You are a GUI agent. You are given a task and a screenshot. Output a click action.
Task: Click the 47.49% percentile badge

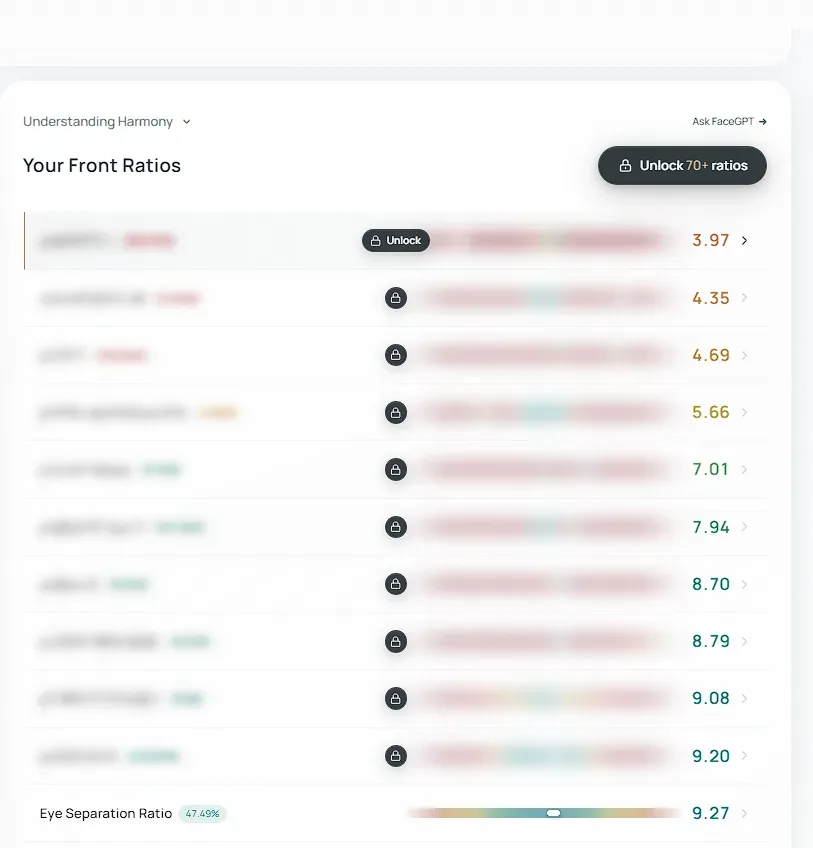pyautogui.click(x=202, y=813)
